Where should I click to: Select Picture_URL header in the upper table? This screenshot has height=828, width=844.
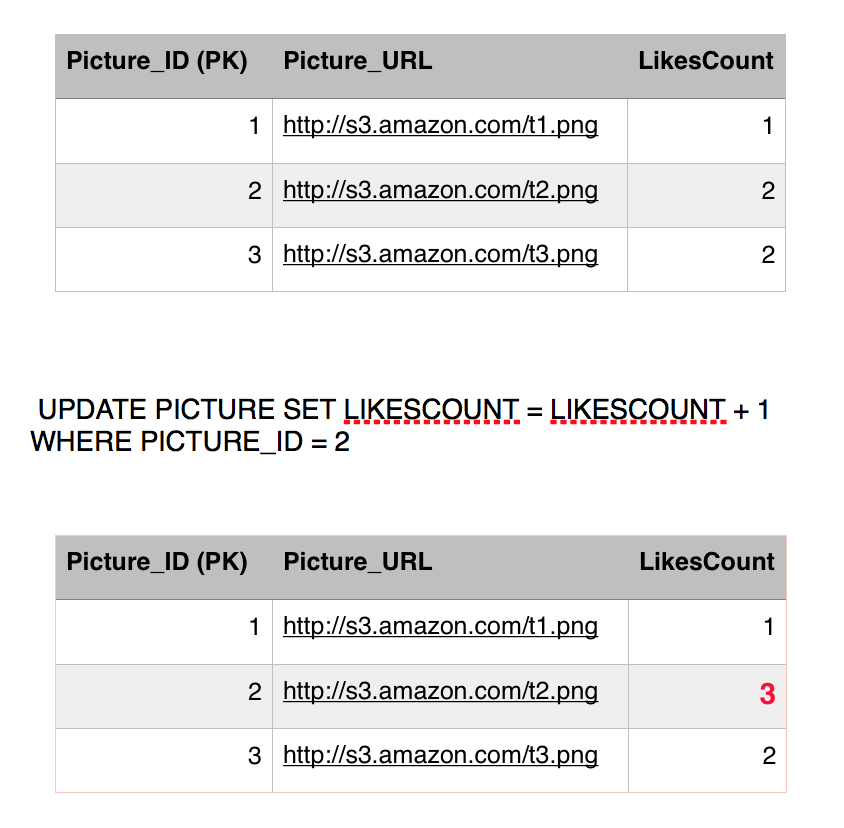pos(358,61)
